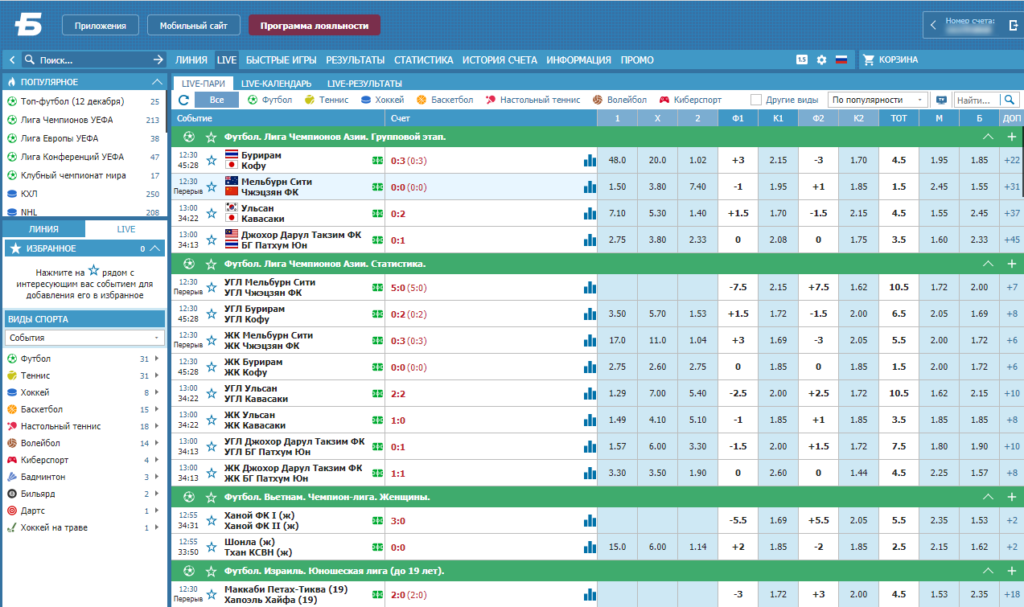Screen dimensions: 1024x607
Task: Click match tracker icon for Шонла (ж) row
Action: [377, 548]
